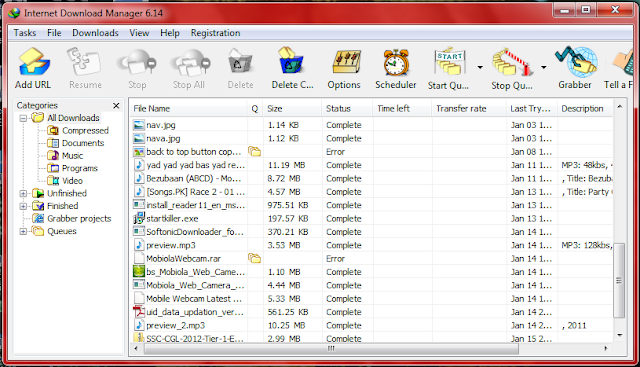This screenshot has width=640, height=367.
Task: Click the PDF icon of uid_data_updation file
Action: [139, 312]
